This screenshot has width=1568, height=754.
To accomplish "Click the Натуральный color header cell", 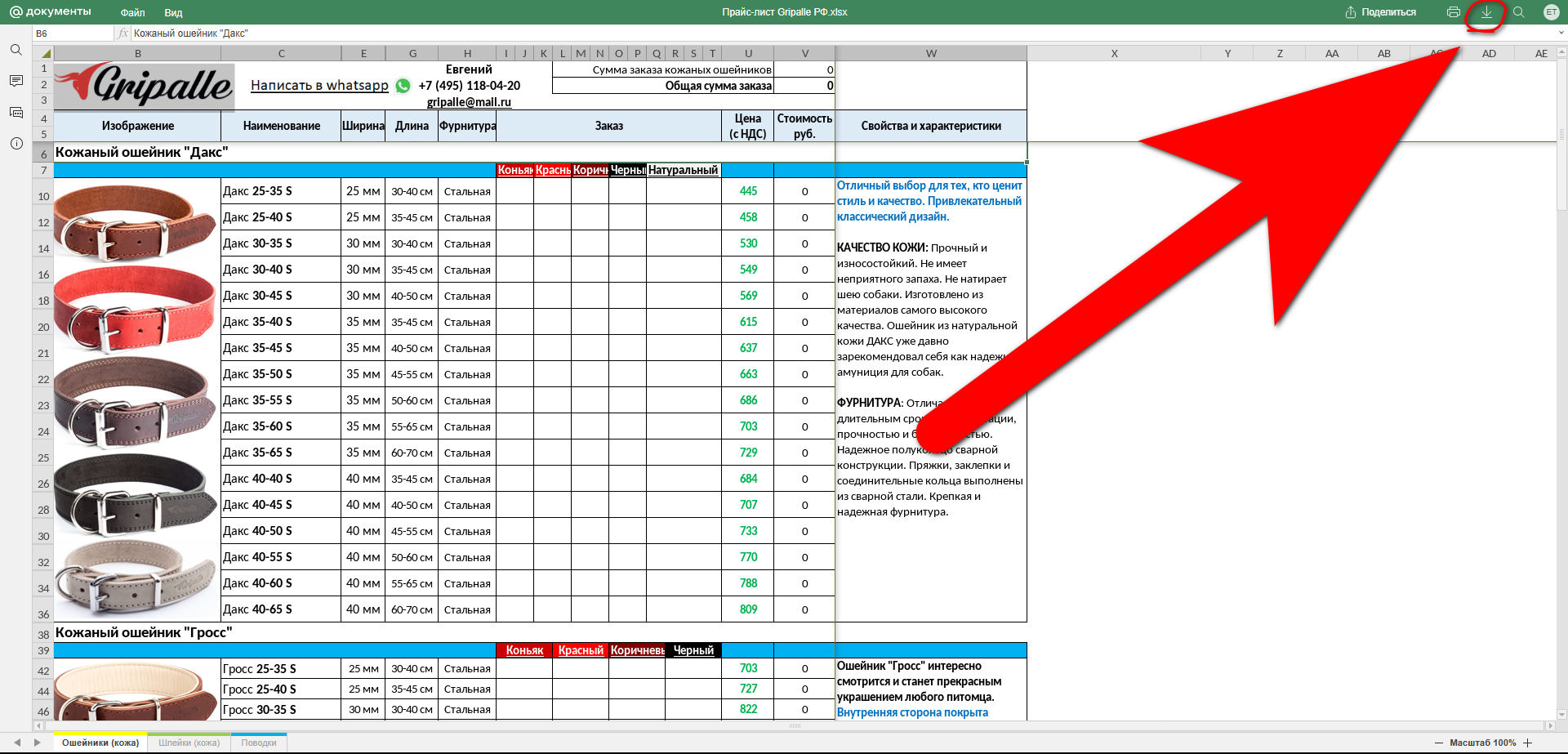I will pos(684,170).
